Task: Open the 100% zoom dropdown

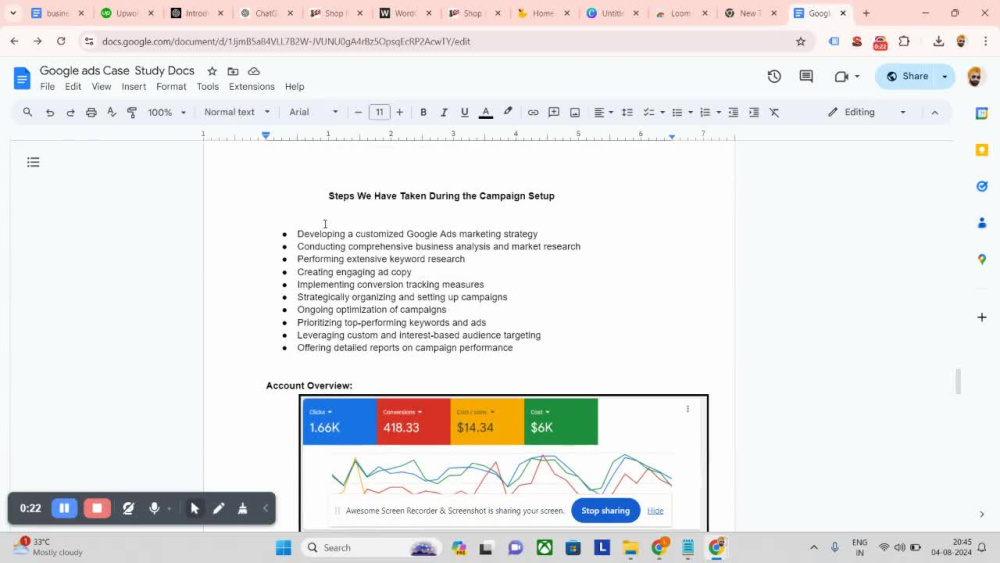Action: (166, 112)
